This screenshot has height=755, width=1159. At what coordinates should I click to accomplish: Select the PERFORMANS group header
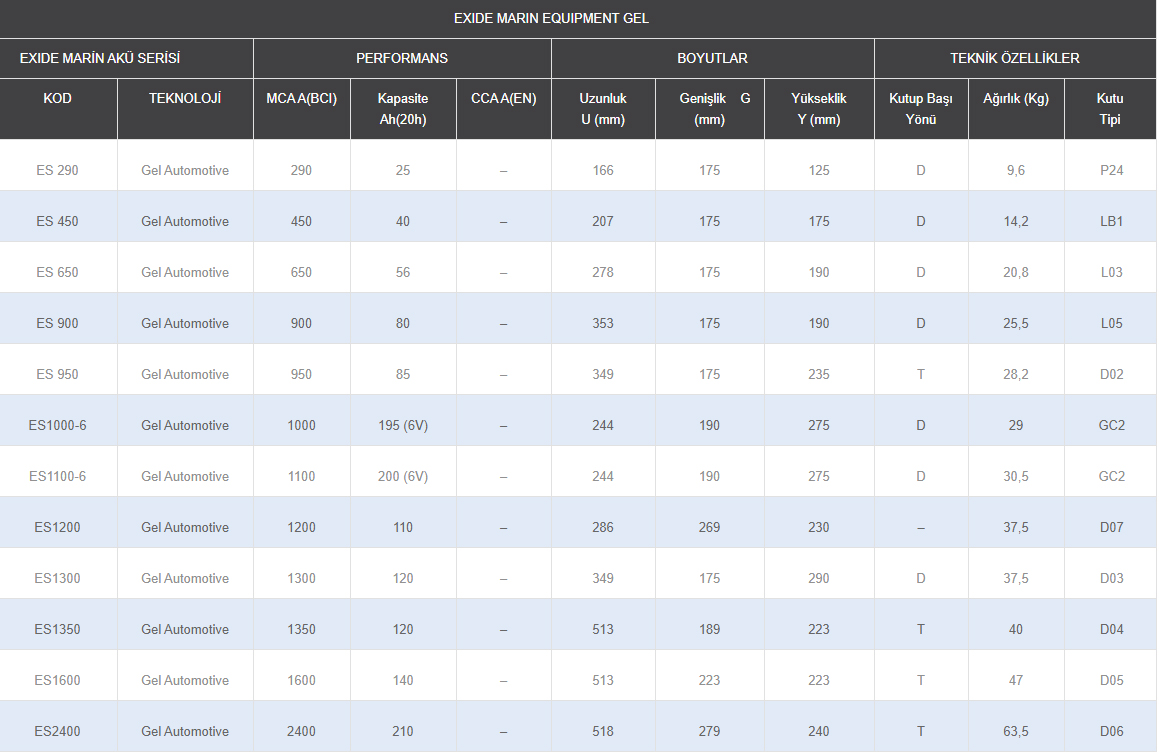pos(402,58)
